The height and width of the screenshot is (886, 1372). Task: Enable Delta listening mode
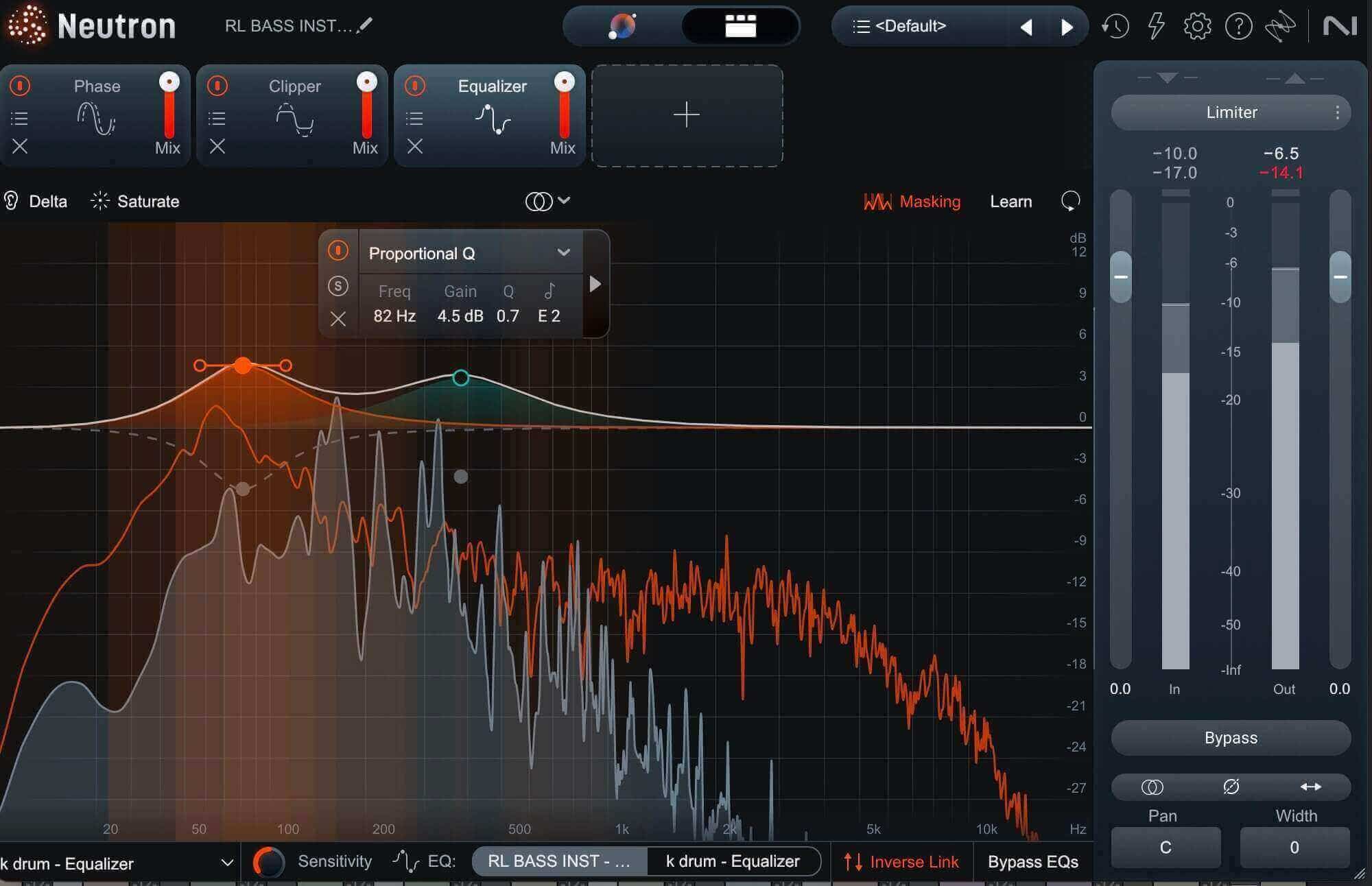click(36, 201)
